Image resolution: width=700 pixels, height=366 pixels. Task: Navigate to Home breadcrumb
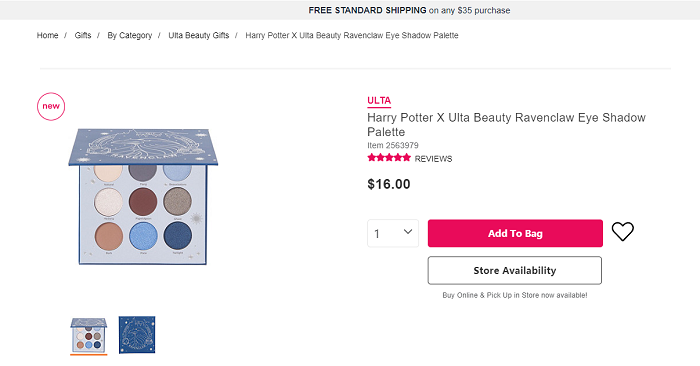click(47, 35)
